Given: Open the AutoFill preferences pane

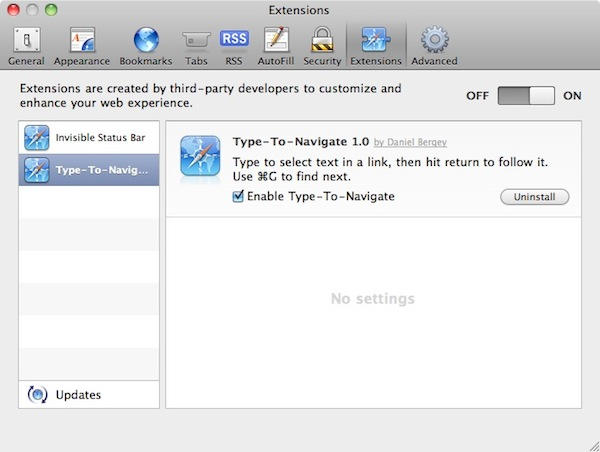Looking at the screenshot, I should 276,46.
